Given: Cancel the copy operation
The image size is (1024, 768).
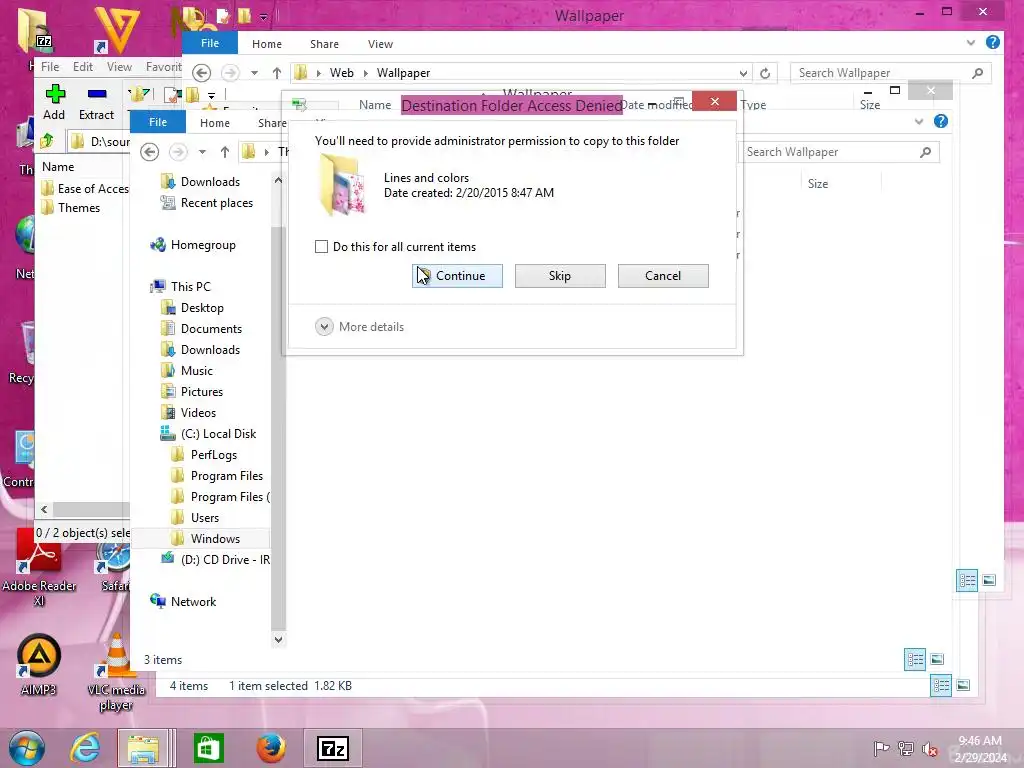Looking at the screenshot, I should [663, 276].
